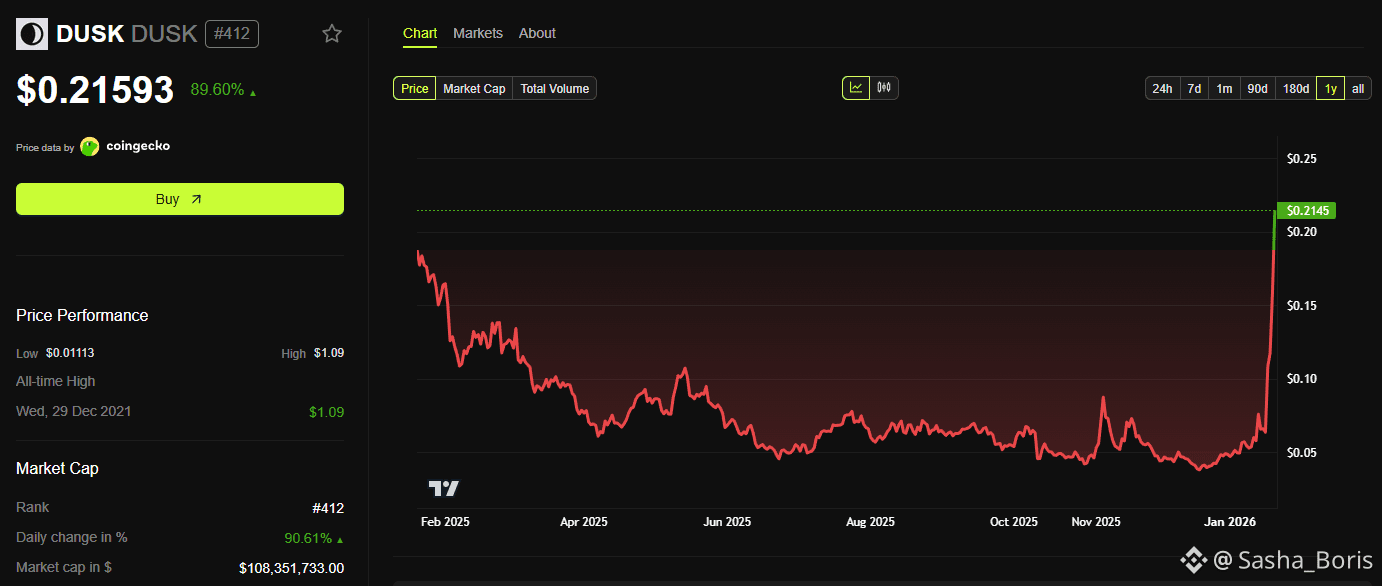Image resolution: width=1382 pixels, height=586 pixels.
Task: Add DUSK to favorites with star icon
Action: [332, 34]
